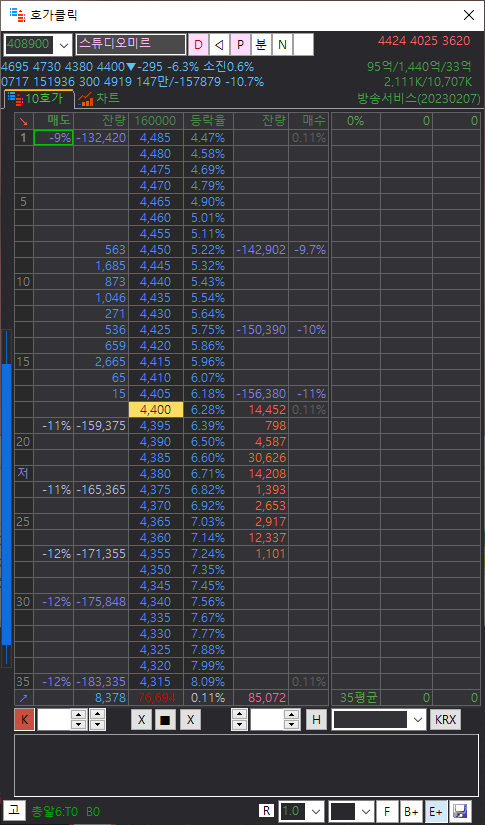Close the 호가클릭 window
This screenshot has width=485, height=825.
tap(469, 15)
